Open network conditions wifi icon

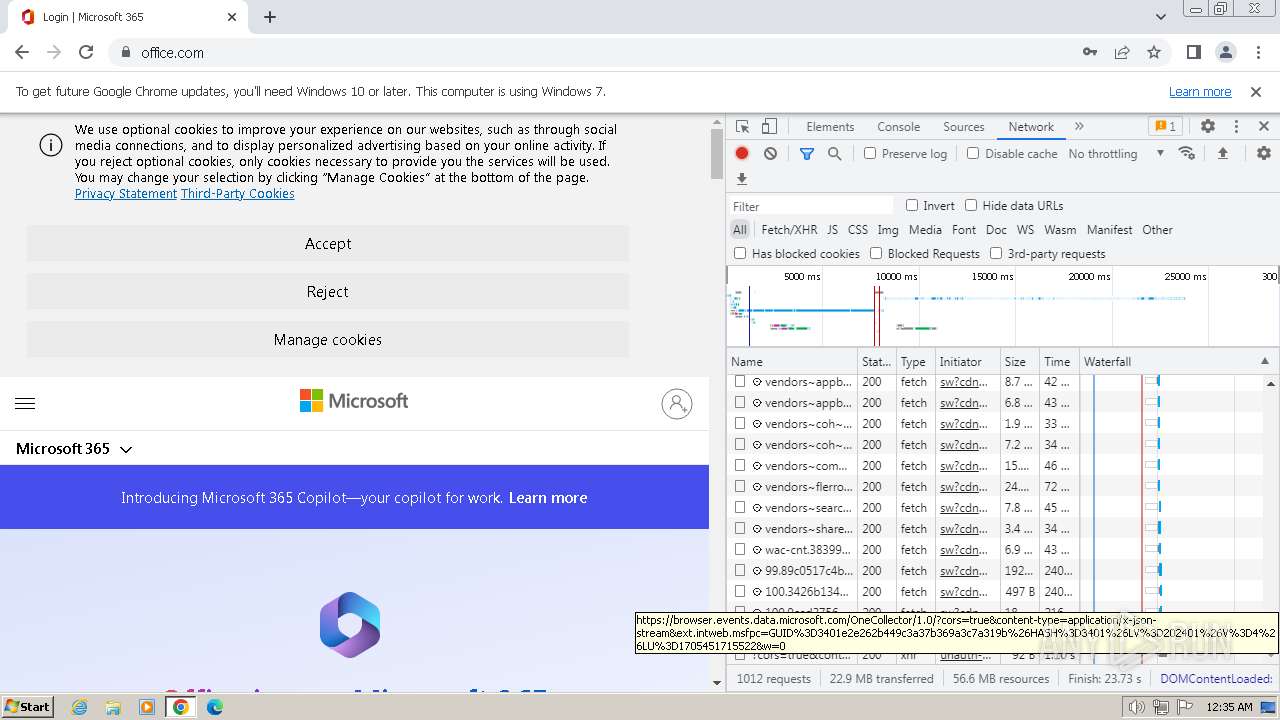[1187, 154]
